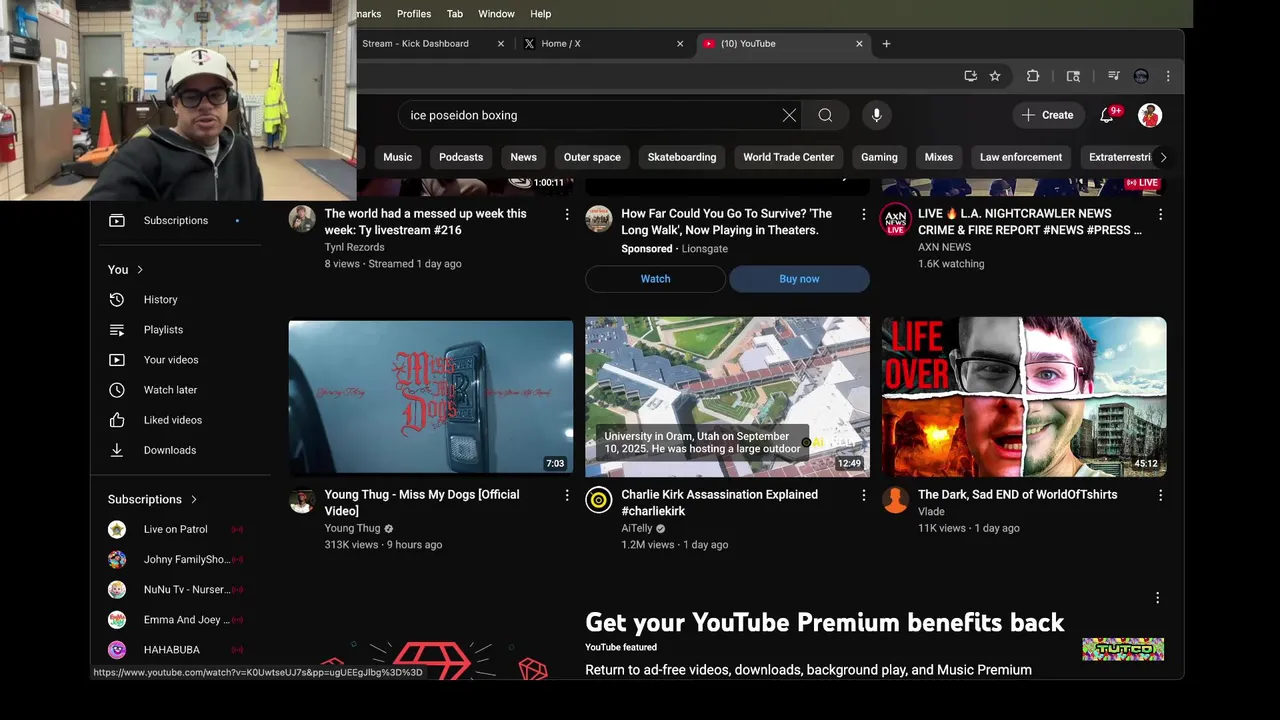1280x720 pixels.
Task: Open the YouTube notifications bell
Action: coord(1107,115)
